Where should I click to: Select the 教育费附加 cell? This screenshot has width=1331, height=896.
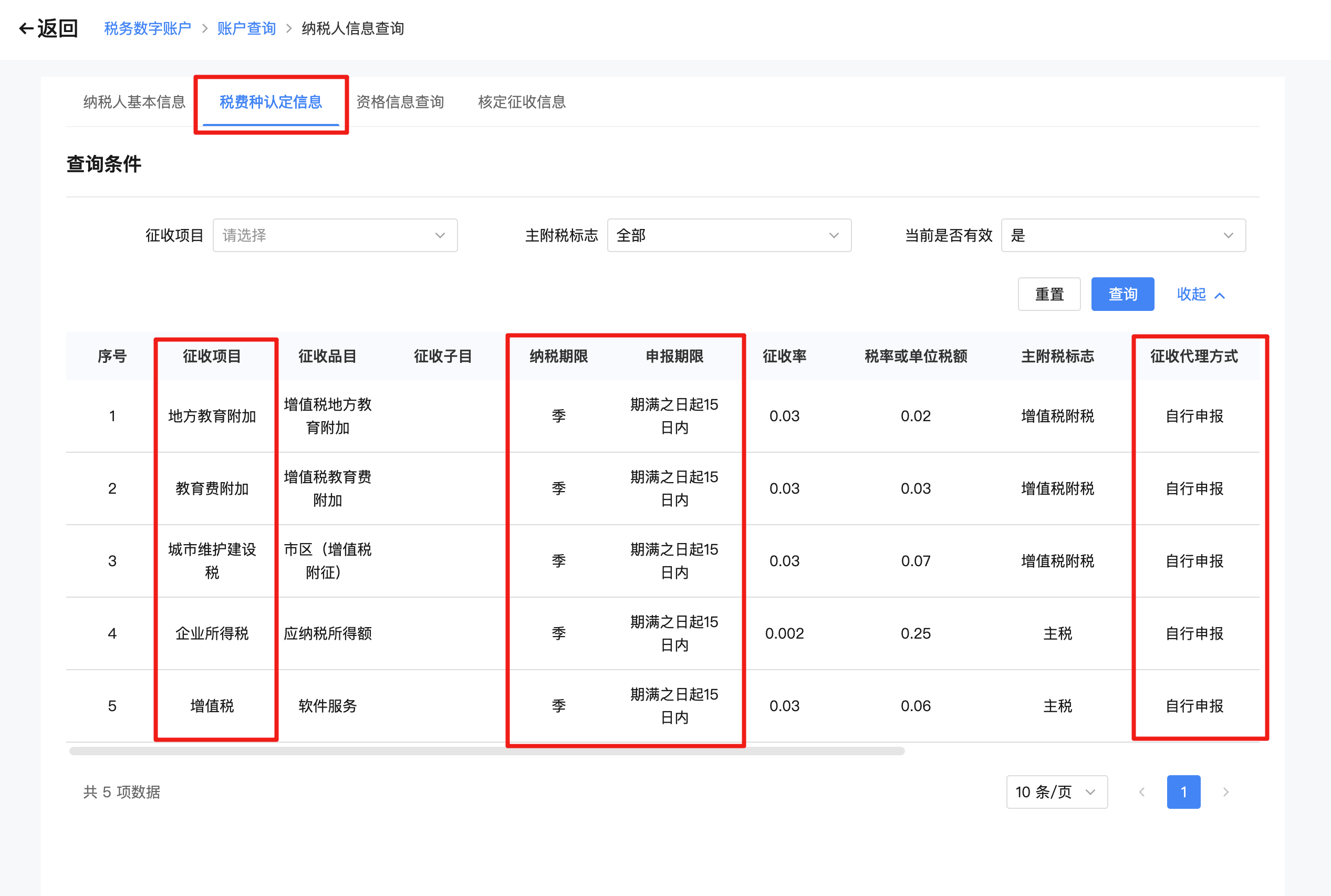[x=212, y=488]
